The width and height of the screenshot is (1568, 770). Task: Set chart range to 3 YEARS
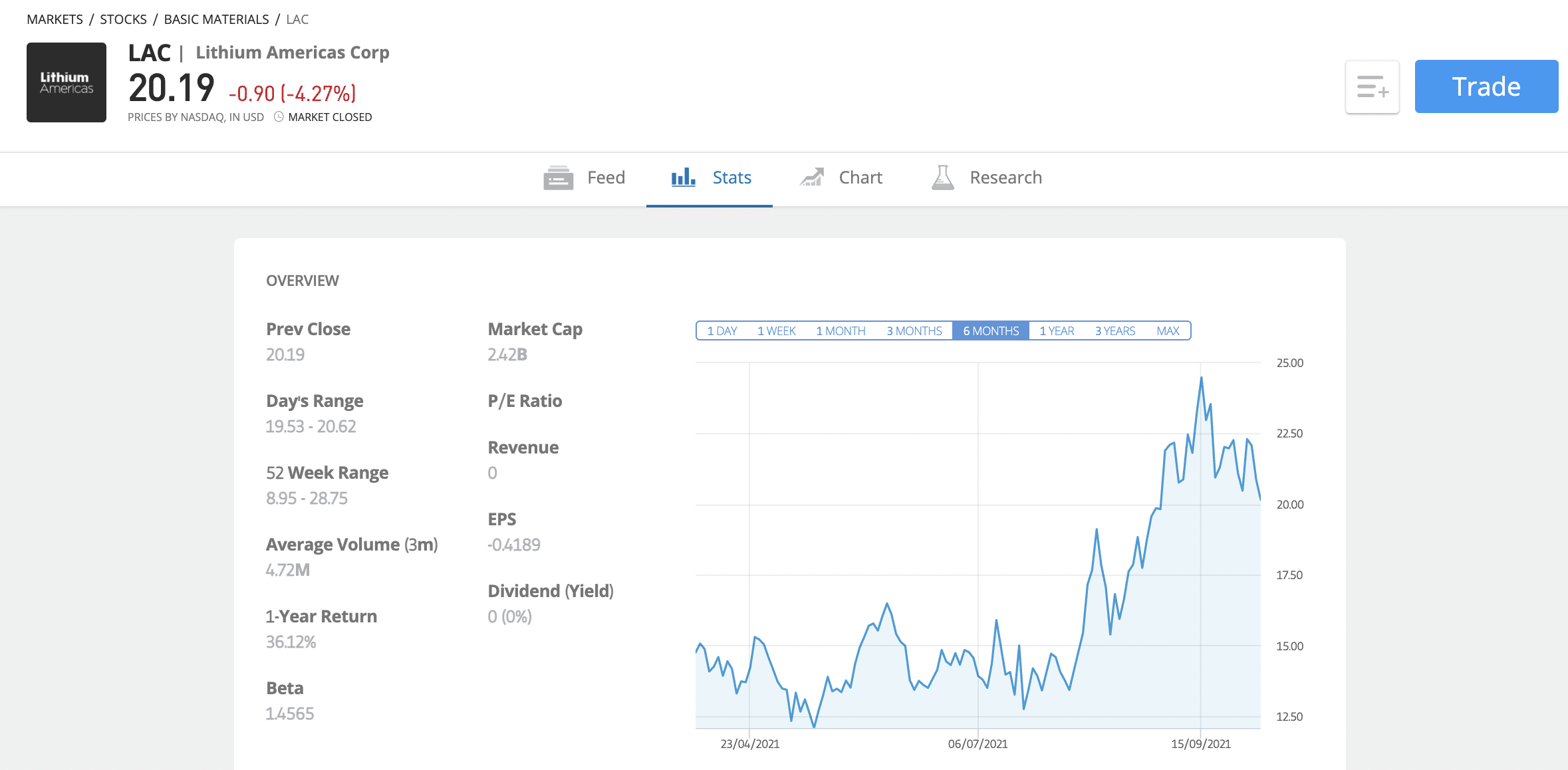(x=1115, y=331)
